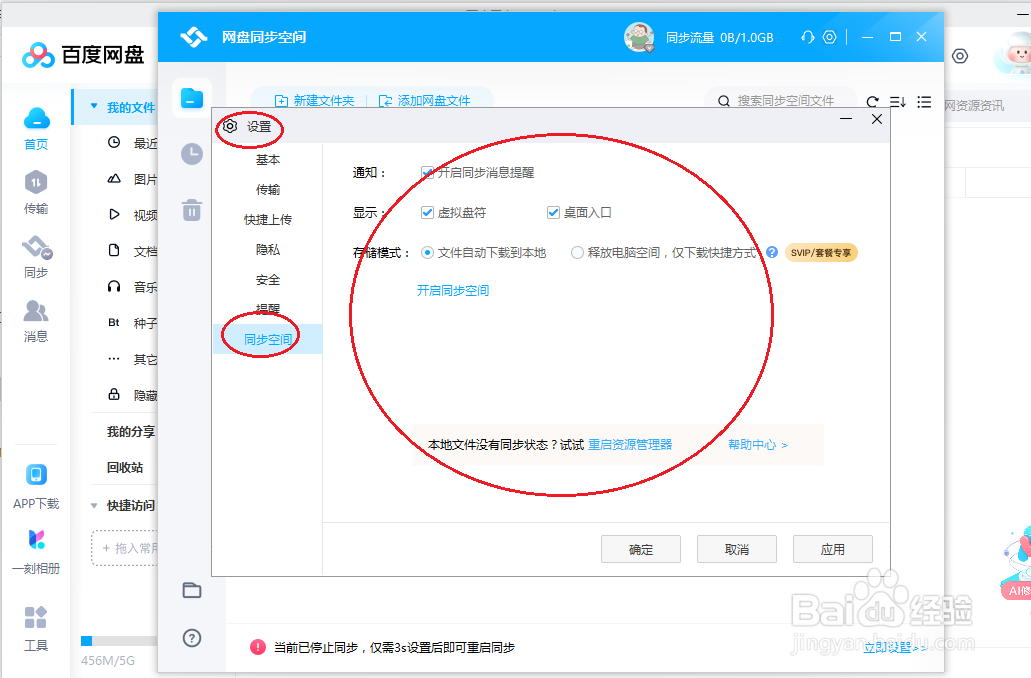Click the 搜索同步空间文件 search box
Image resolution: width=1031 pixels, height=678 pixels.
coord(780,101)
